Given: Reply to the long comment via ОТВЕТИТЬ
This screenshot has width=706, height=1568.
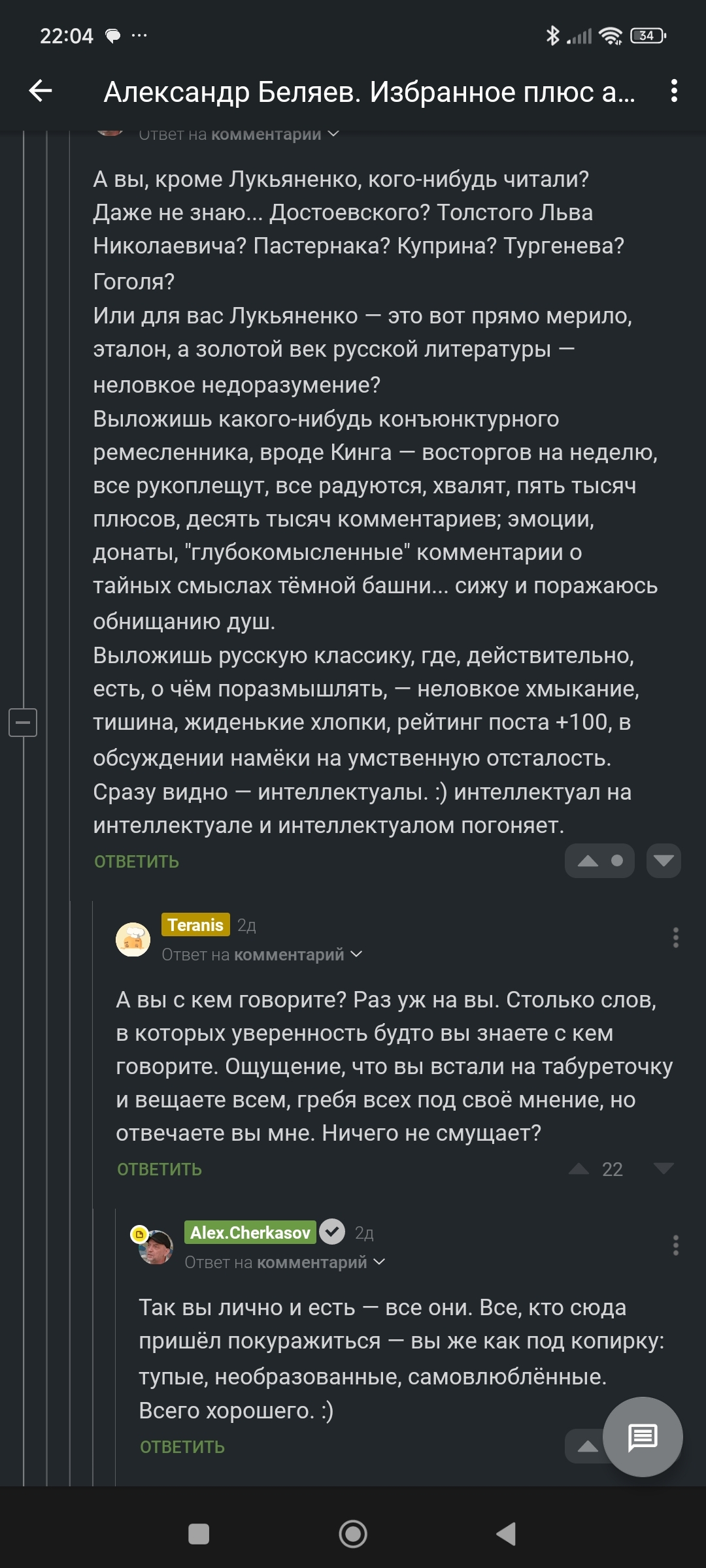Looking at the screenshot, I should pos(137,862).
